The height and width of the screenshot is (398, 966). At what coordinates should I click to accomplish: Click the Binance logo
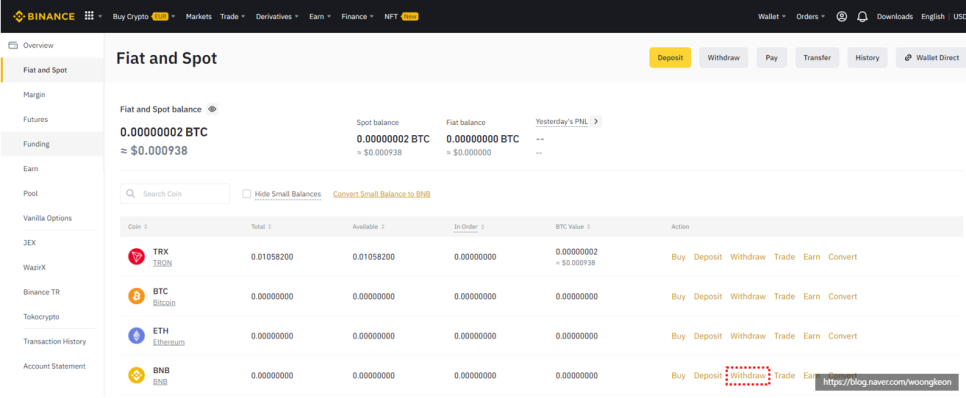pos(44,17)
